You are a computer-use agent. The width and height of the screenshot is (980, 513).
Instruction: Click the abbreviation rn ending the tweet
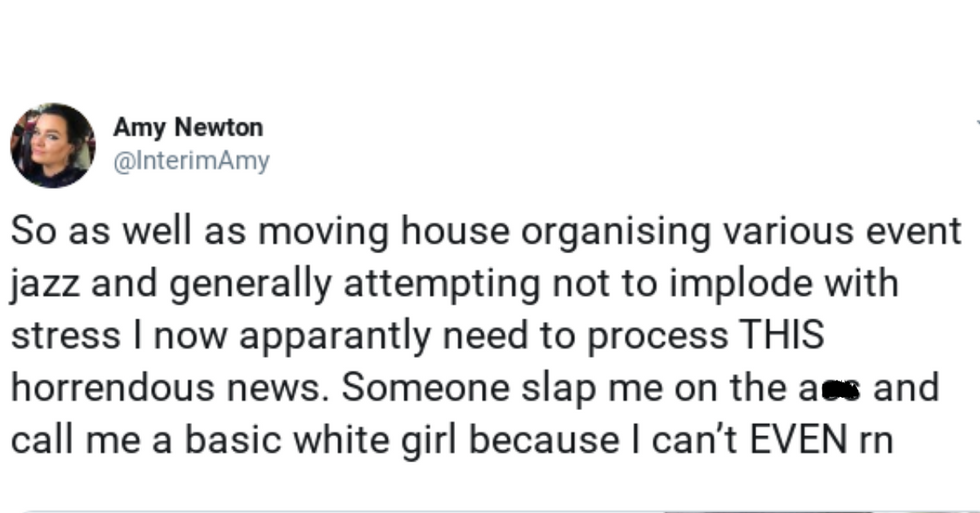coord(876,442)
